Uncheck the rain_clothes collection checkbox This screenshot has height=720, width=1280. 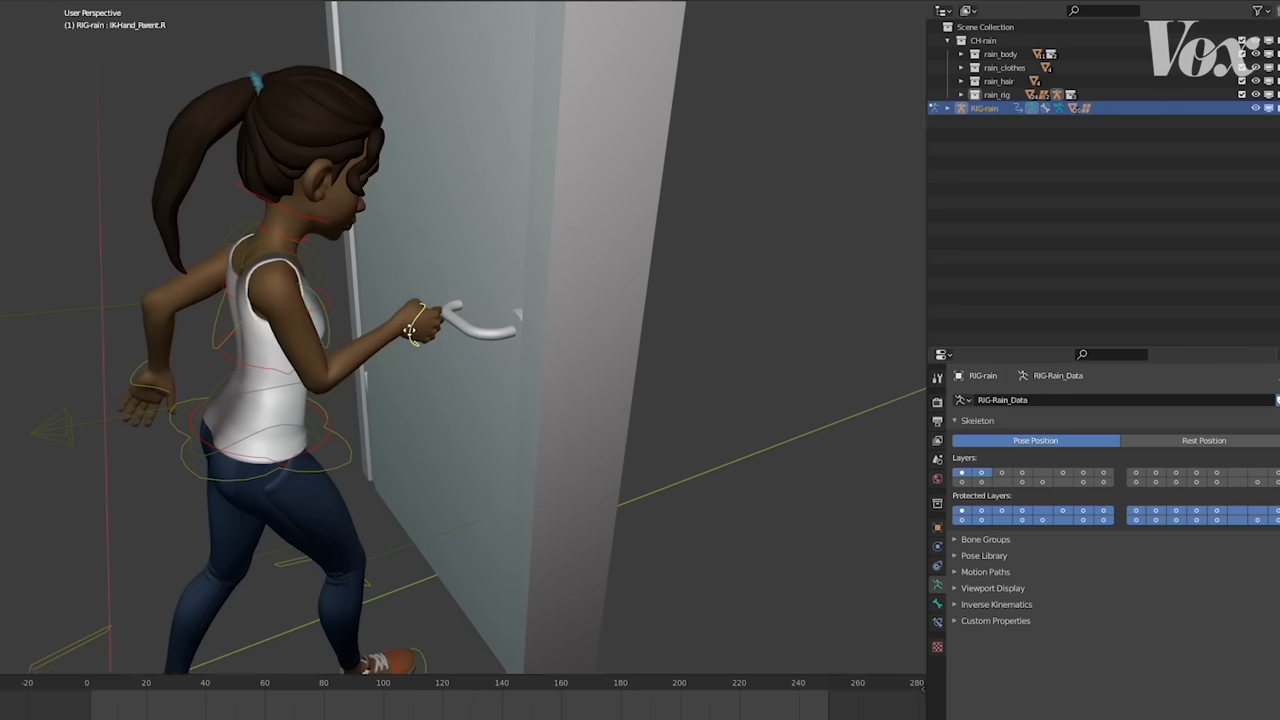click(1241, 67)
